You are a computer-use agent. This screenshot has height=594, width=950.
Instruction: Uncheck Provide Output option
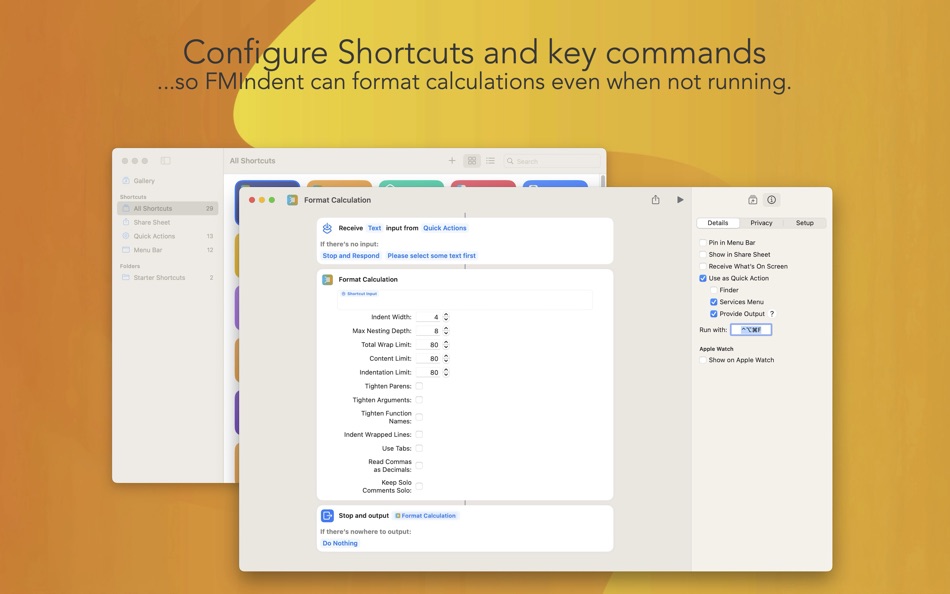coord(714,314)
